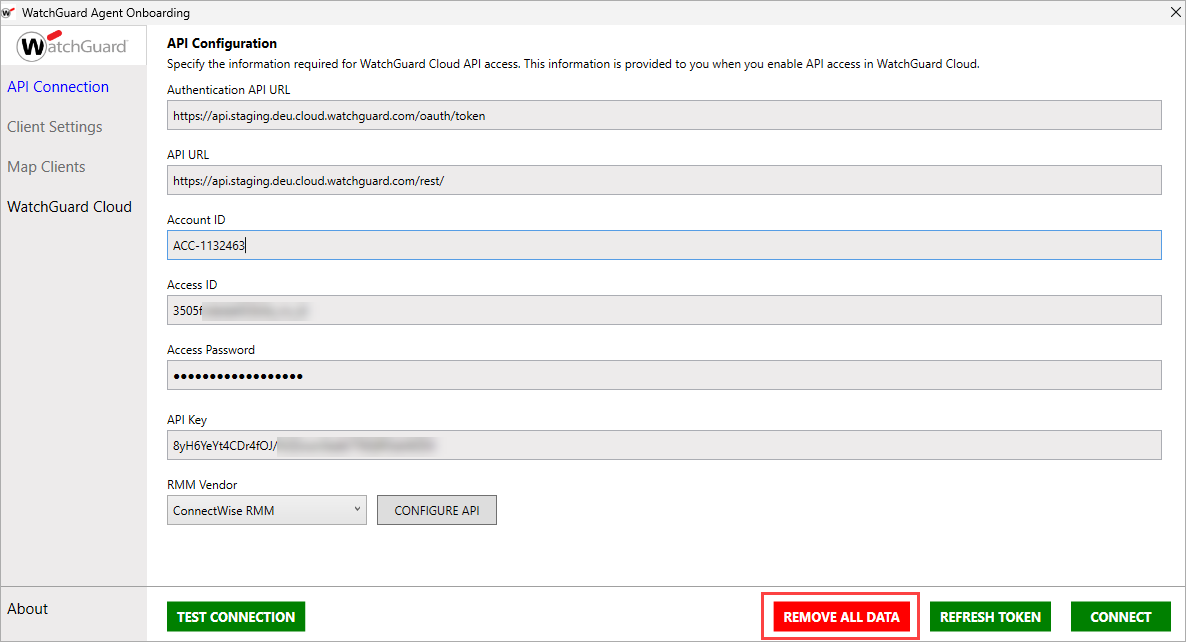
Task: Click the API URL text box
Action: pyautogui.click(x=663, y=179)
